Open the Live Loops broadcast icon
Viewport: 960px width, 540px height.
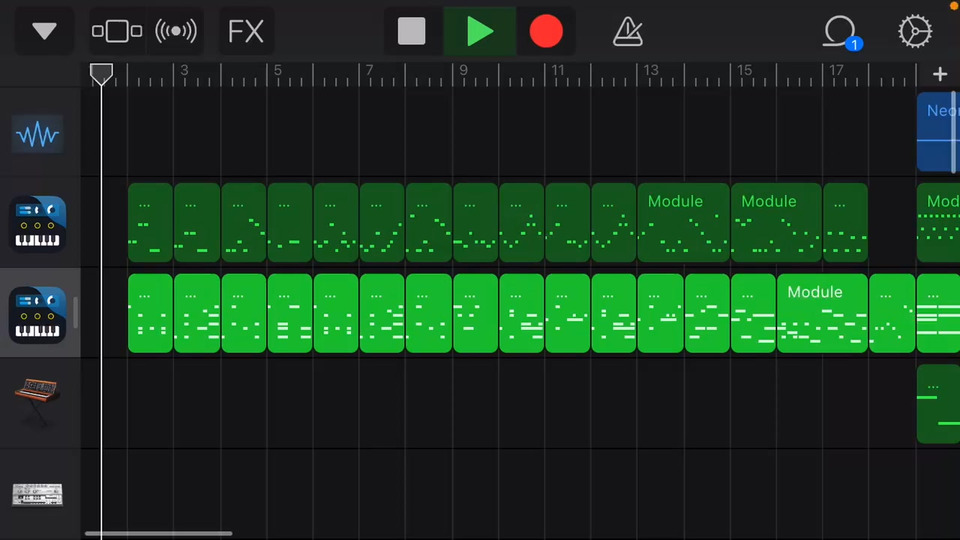click(x=176, y=31)
